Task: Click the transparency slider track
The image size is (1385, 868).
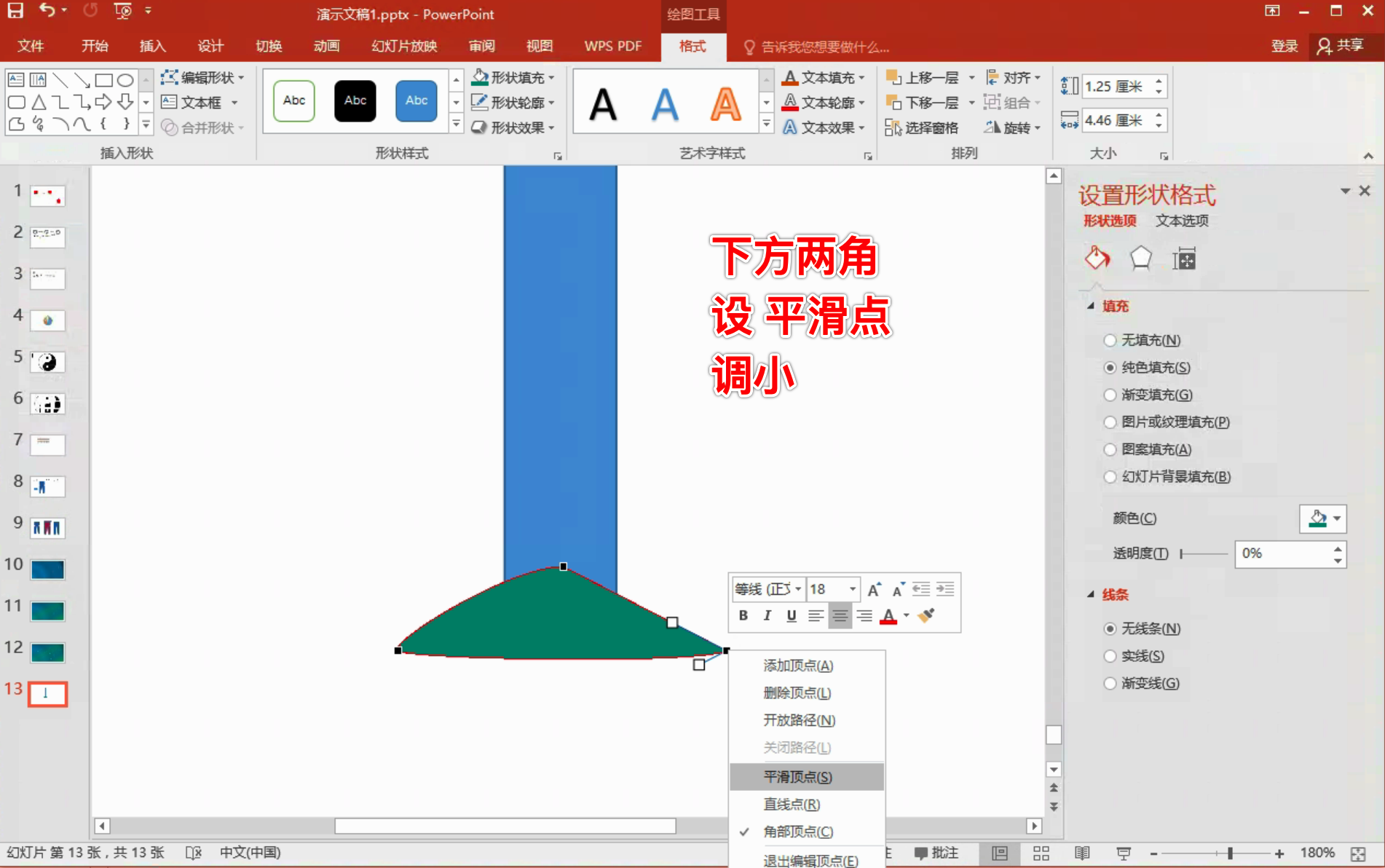Action: point(1204,553)
